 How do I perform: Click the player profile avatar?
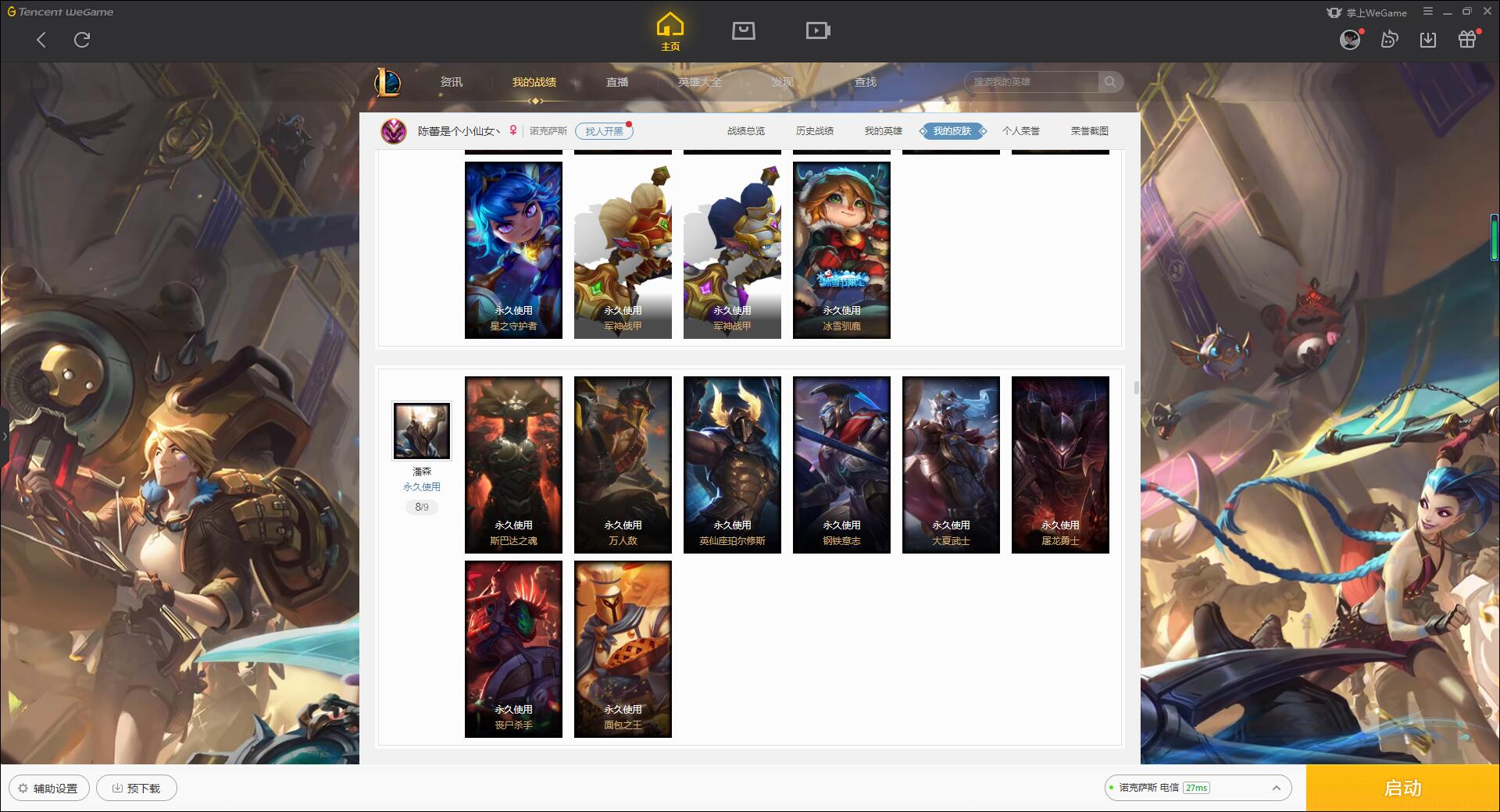(x=394, y=131)
